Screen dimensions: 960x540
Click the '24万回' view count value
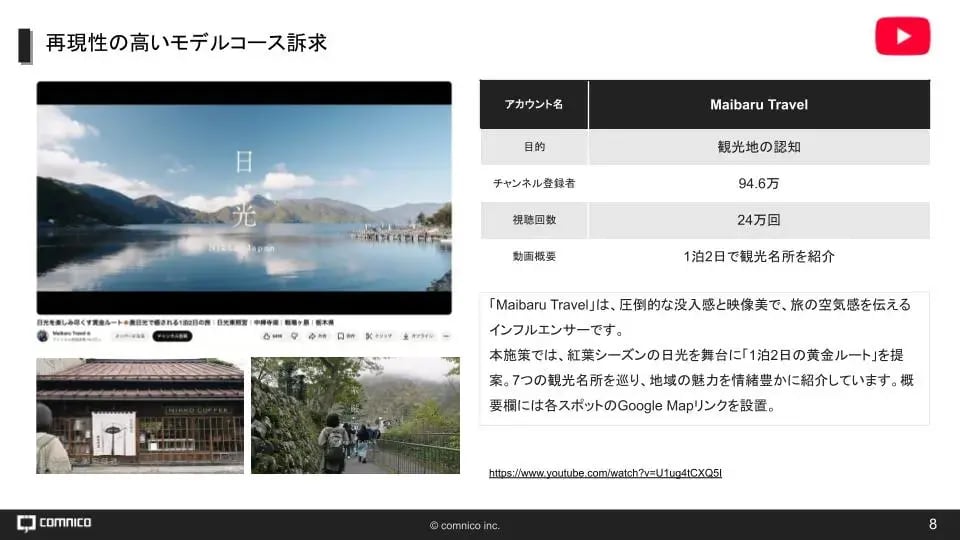click(759, 220)
